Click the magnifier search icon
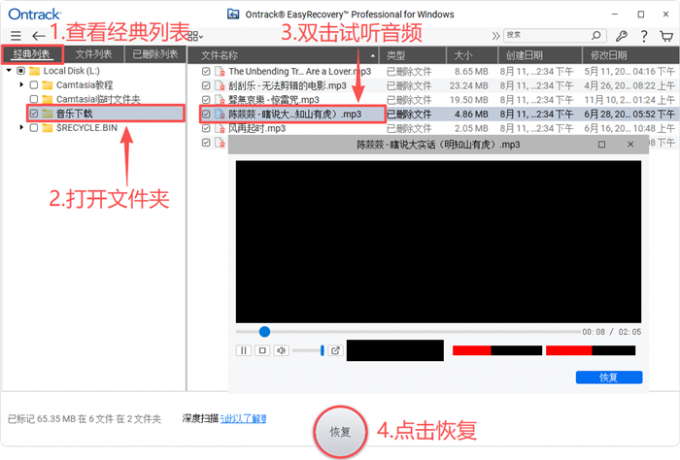680x460 pixels. pos(597,35)
